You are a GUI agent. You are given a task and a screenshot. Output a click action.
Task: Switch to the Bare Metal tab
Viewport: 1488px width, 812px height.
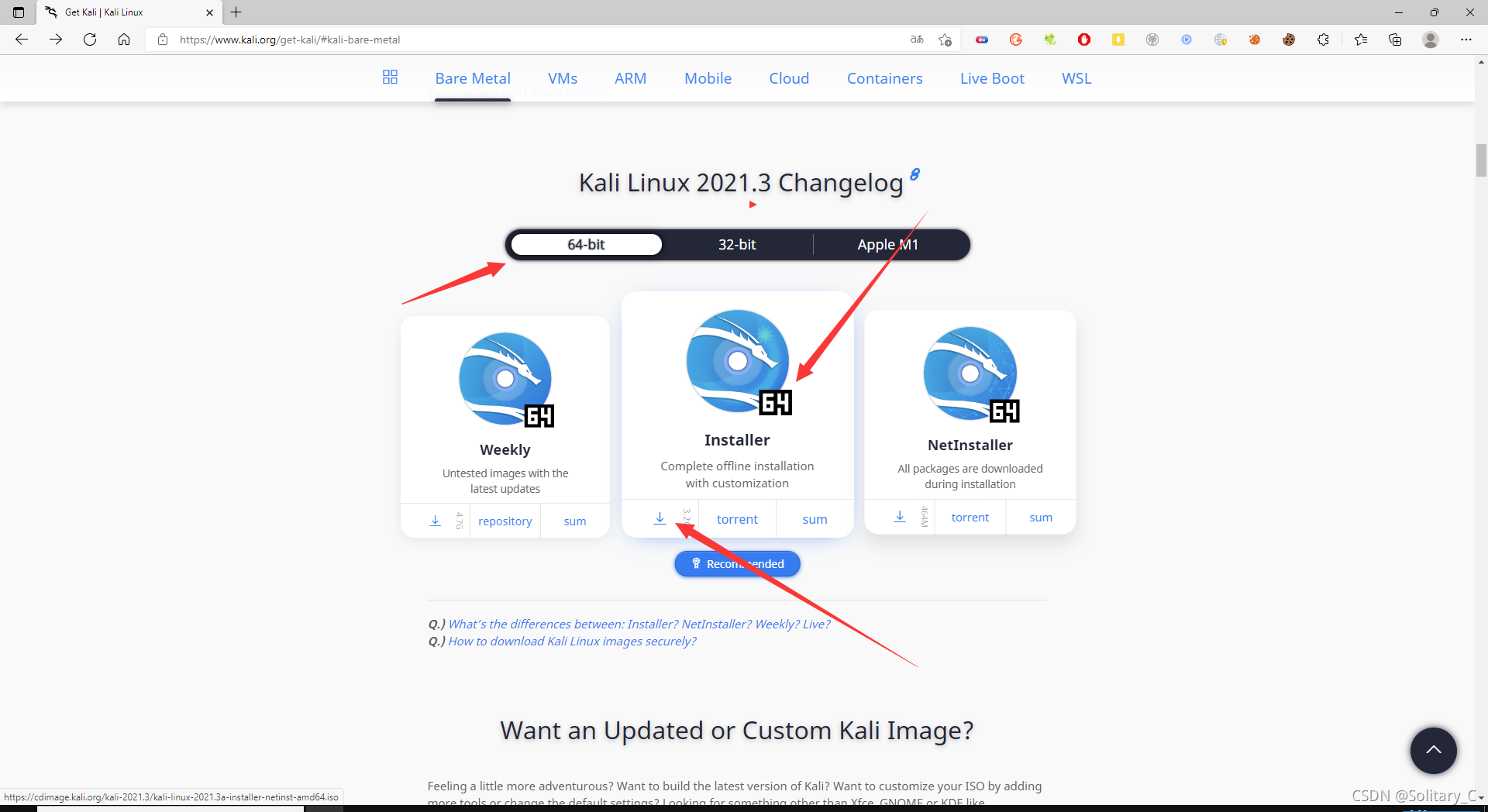[x=473, y=78]
